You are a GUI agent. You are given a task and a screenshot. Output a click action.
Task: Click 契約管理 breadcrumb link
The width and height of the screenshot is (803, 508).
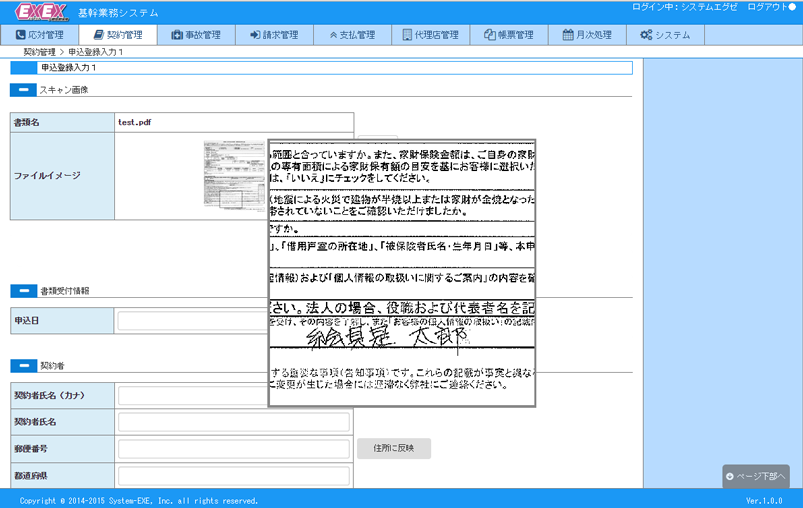(x=39, y=51)
